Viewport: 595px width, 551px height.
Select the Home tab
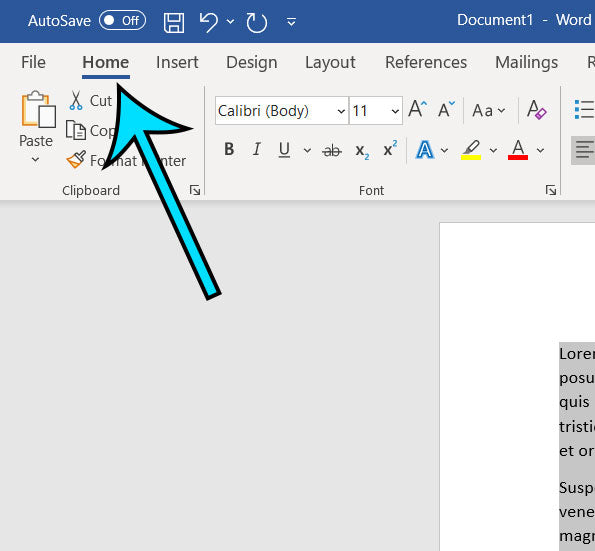click(x=106, y=62)
